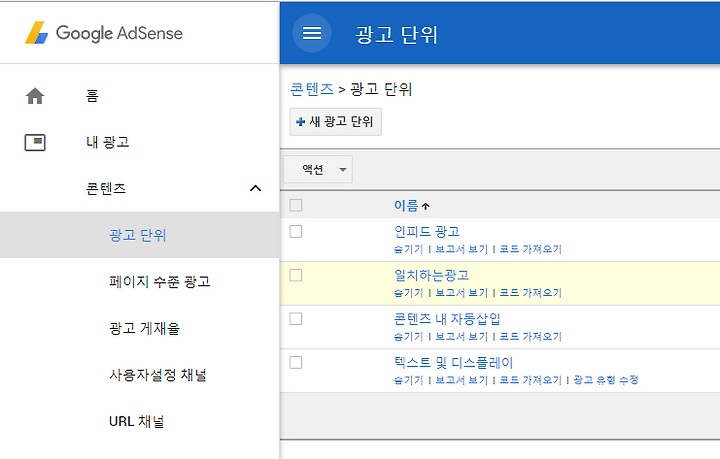
Task: Click 보고서 보기 under 텍스트 및 디스플레이
Action: (x=461, y=380)
